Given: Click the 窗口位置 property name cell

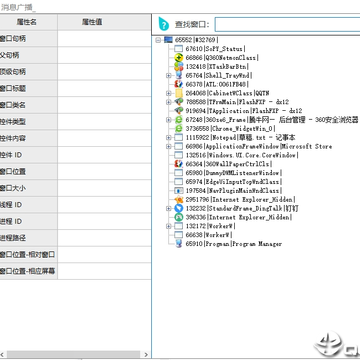Looking at the screenshot, I should click(x=29, y=172).
